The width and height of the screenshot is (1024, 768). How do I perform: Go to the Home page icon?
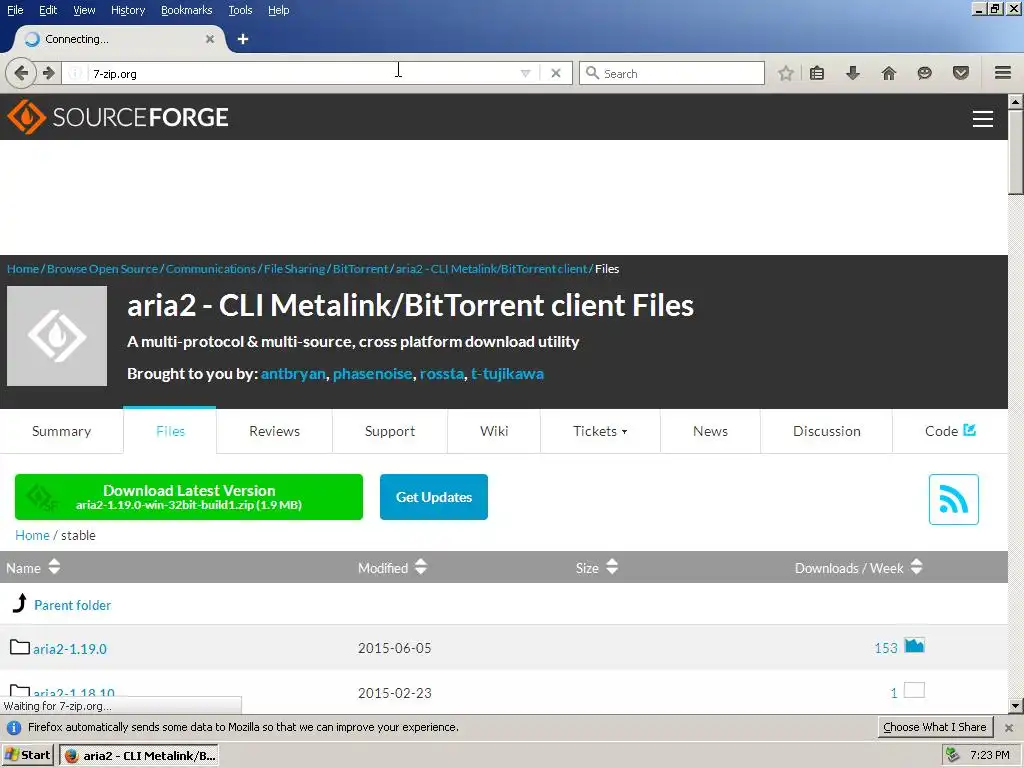[889, 73]
